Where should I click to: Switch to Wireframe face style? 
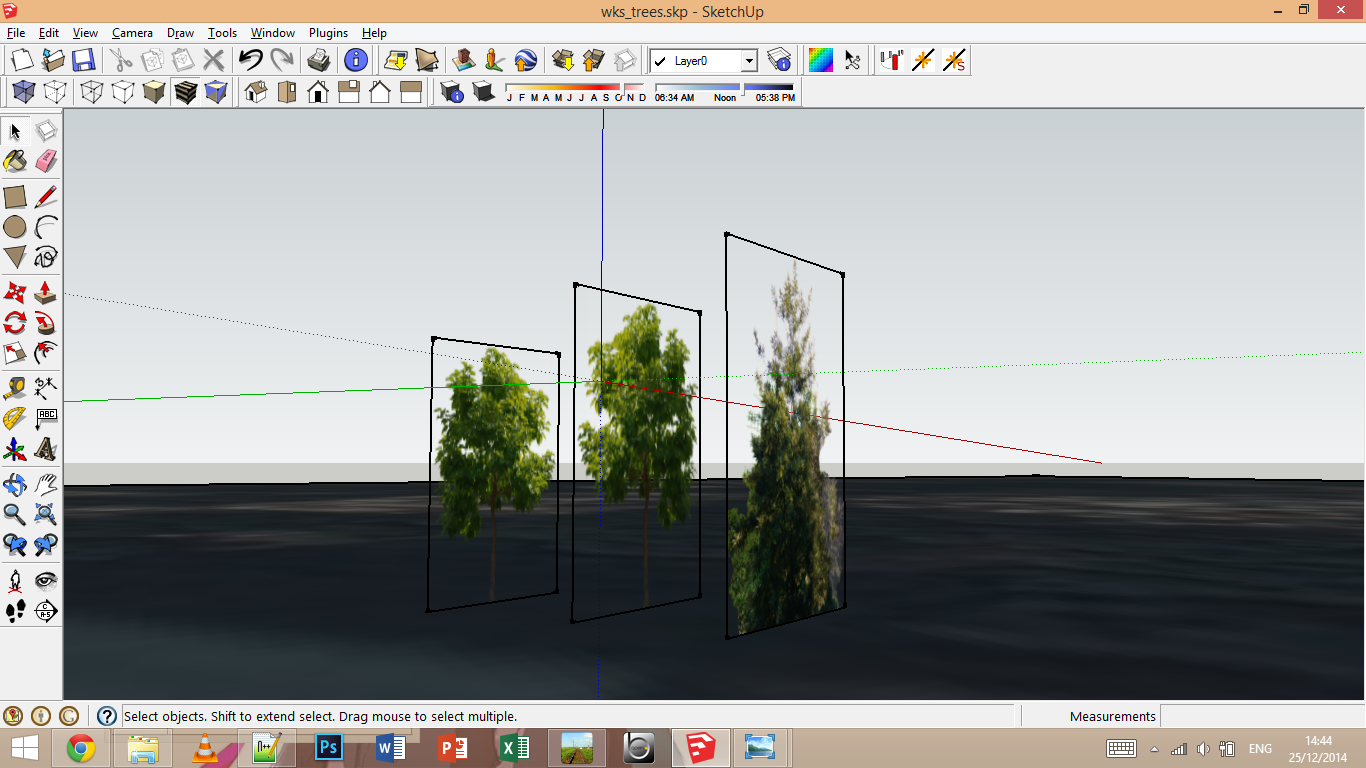coord(91,93)
